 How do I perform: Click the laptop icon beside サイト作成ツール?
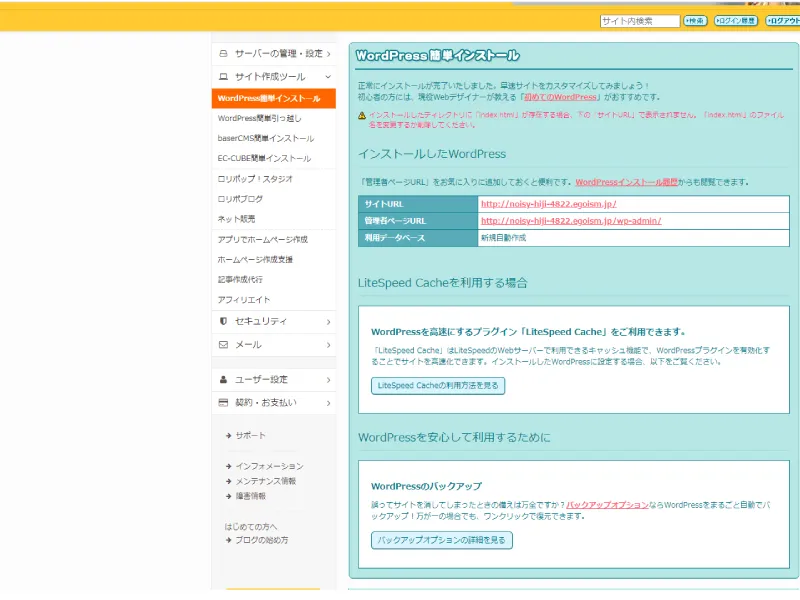(x=223, y=77)
